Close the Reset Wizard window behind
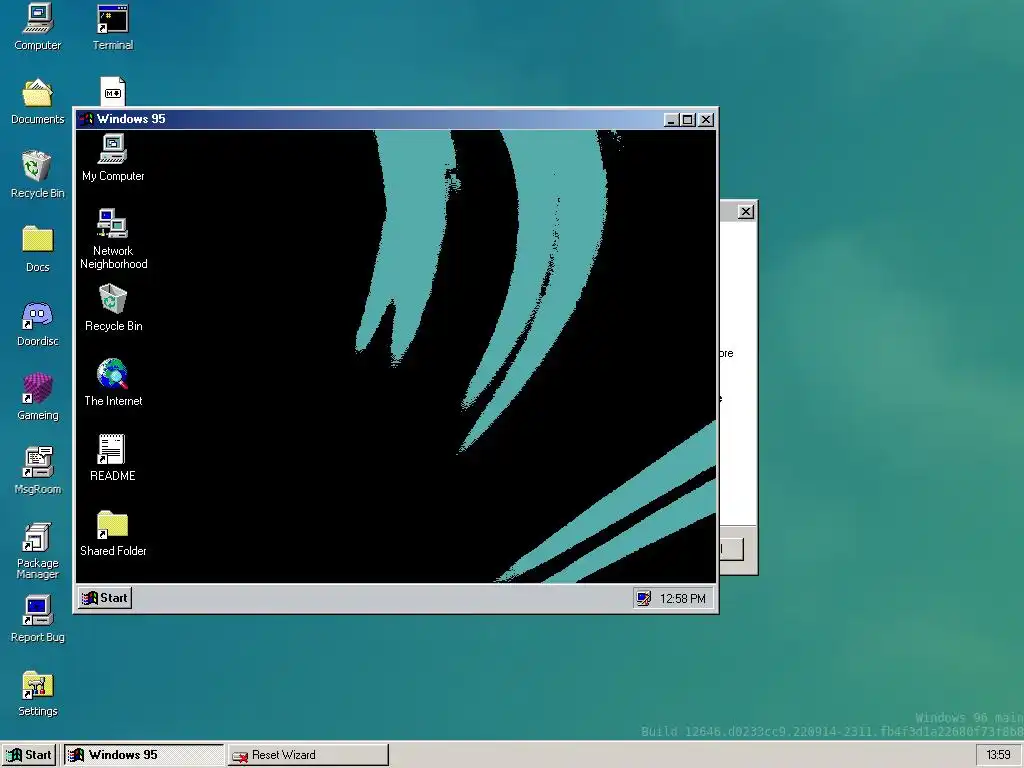 tap(745, 212)
